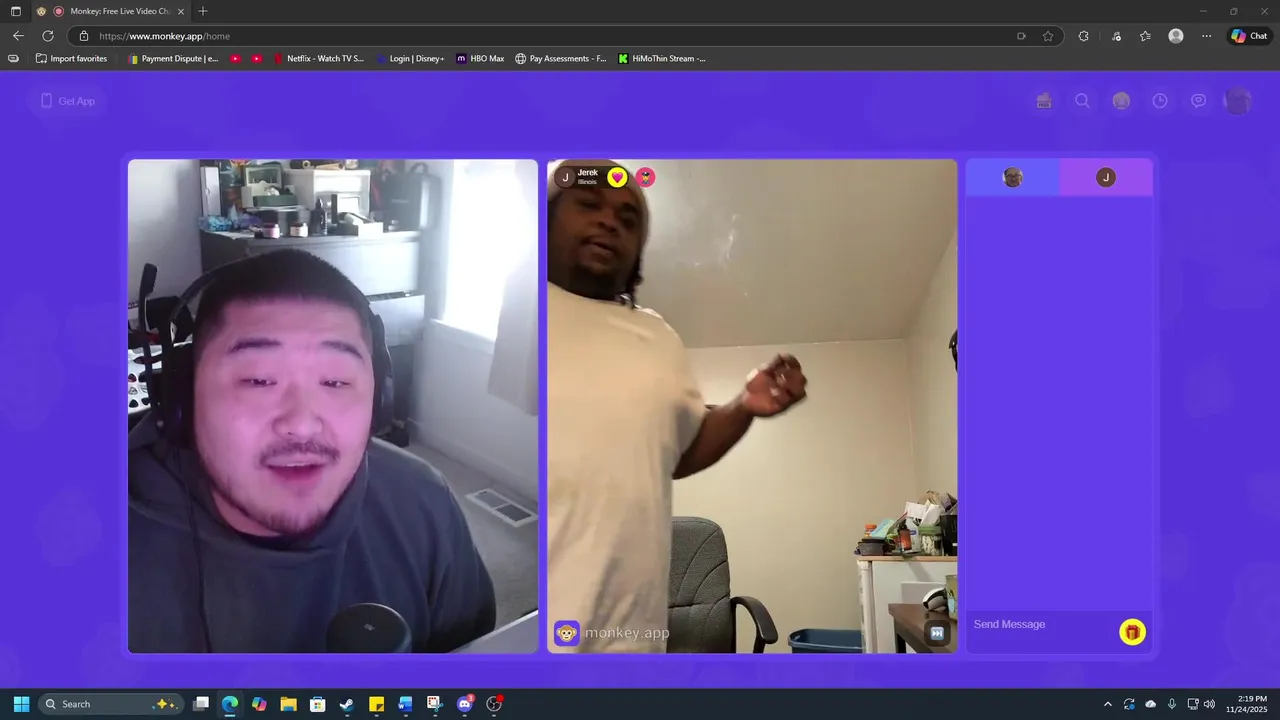Open the match history clock icon

pyautogui.click(x=1160, y=101)
